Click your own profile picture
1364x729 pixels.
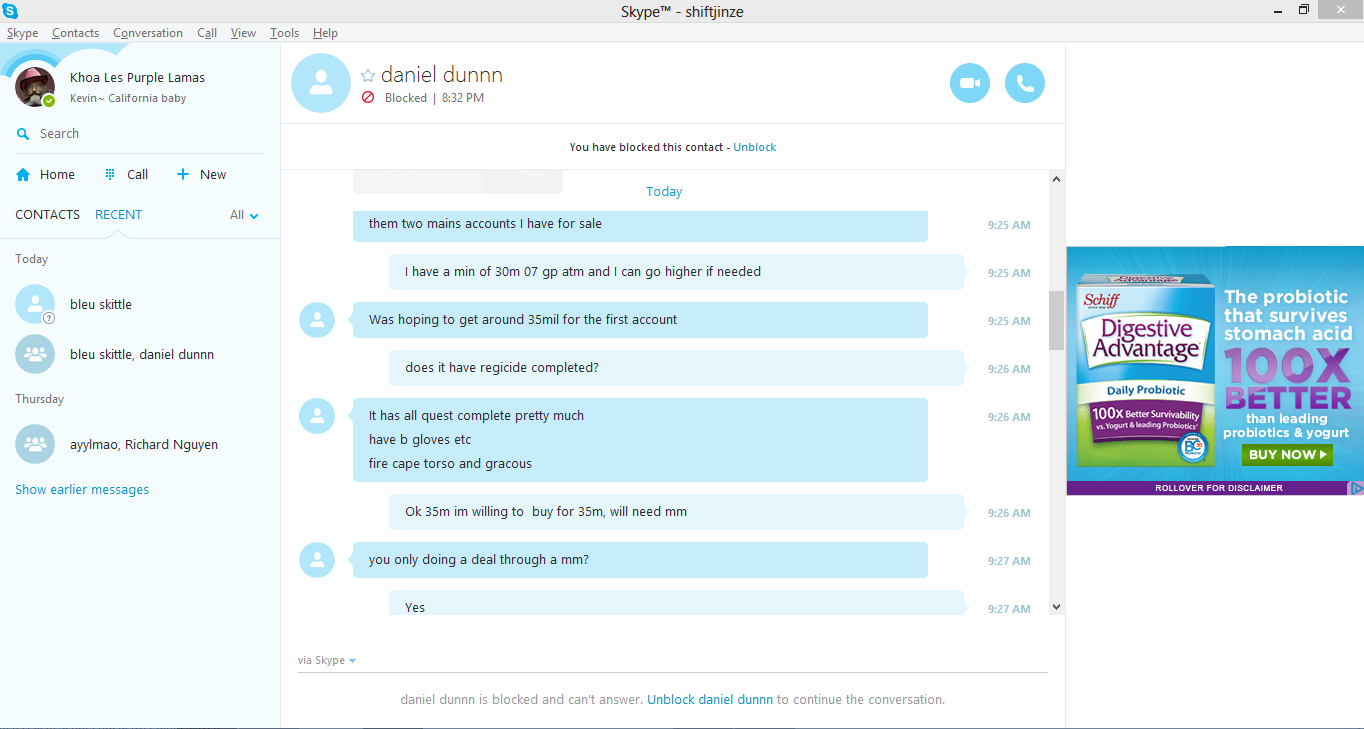pos(35,87)
